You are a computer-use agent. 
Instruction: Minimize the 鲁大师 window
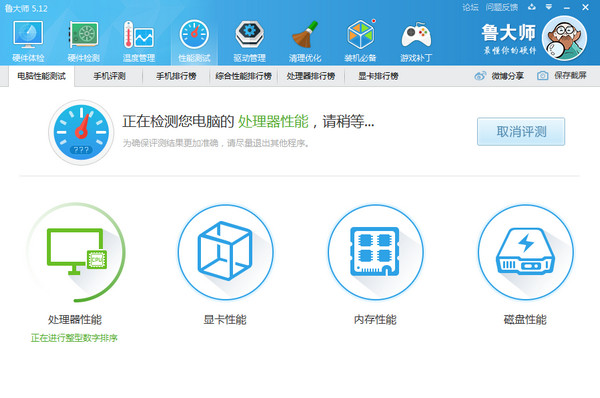(567, 7)
